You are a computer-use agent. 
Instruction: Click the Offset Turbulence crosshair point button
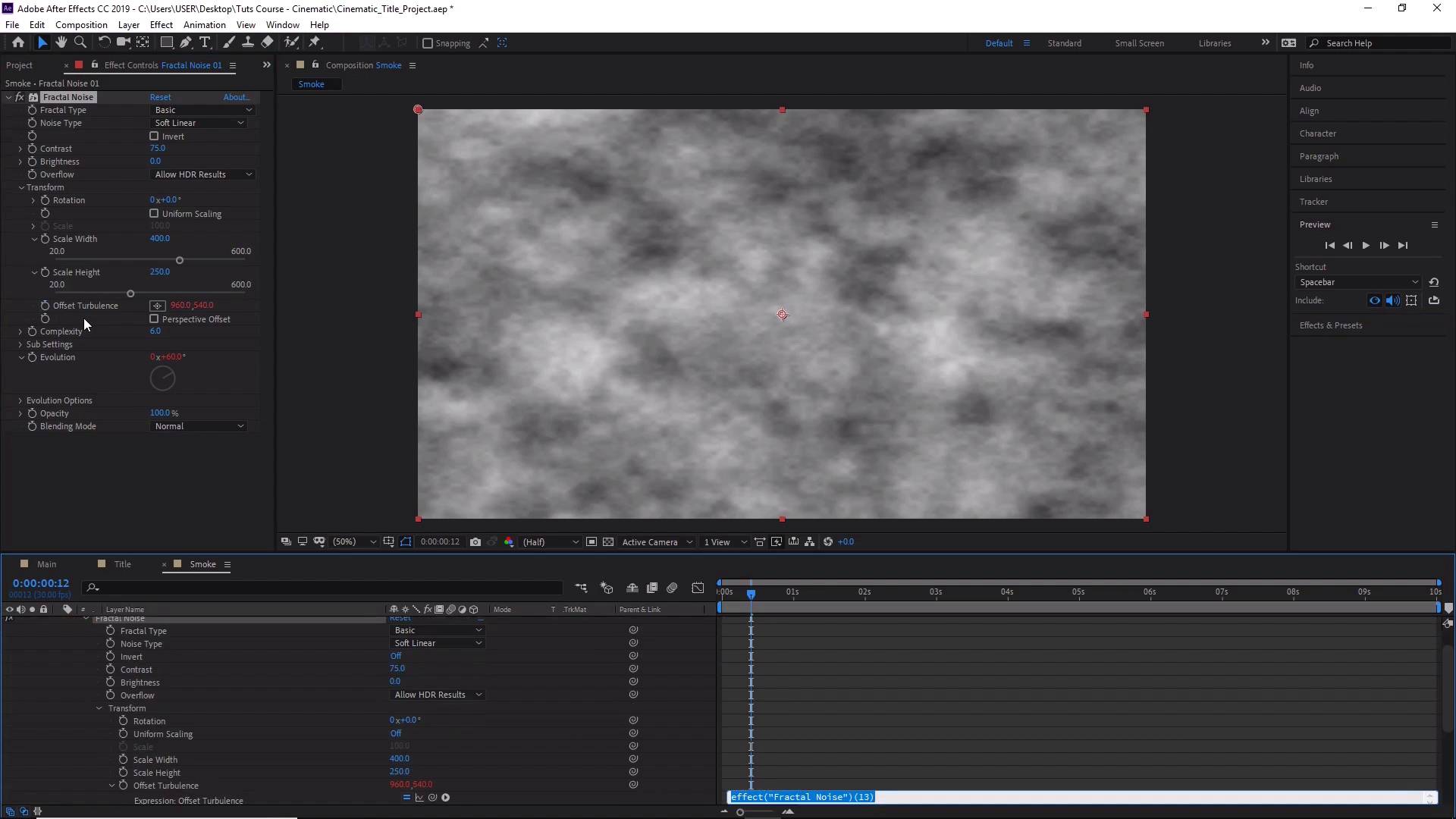(157, 306)
